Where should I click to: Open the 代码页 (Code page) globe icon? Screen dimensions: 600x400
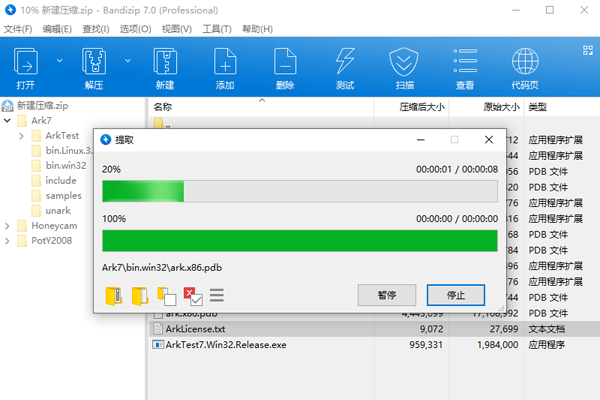tap(525, 61)
